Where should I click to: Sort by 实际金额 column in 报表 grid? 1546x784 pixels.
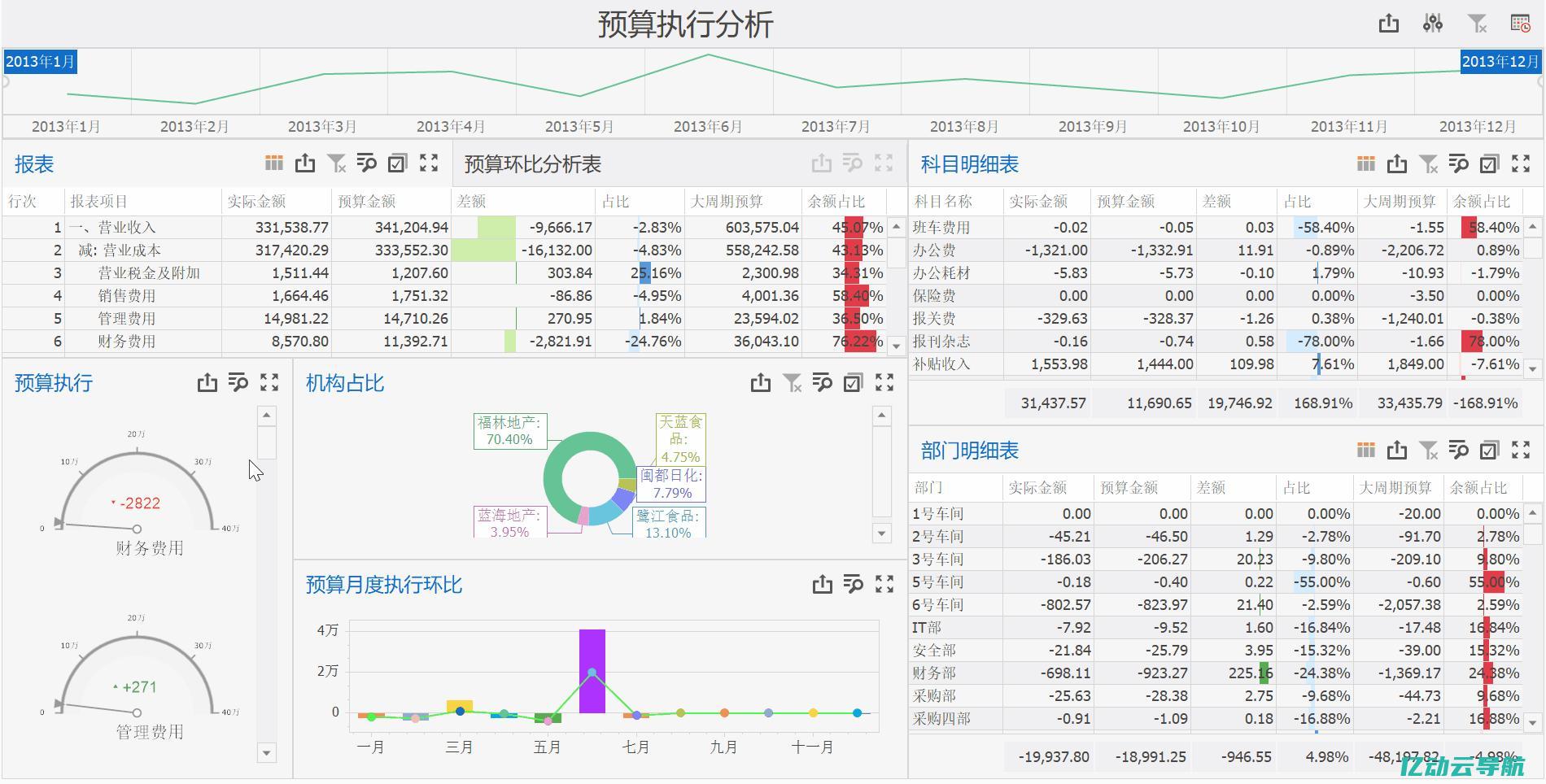[277, 201]
